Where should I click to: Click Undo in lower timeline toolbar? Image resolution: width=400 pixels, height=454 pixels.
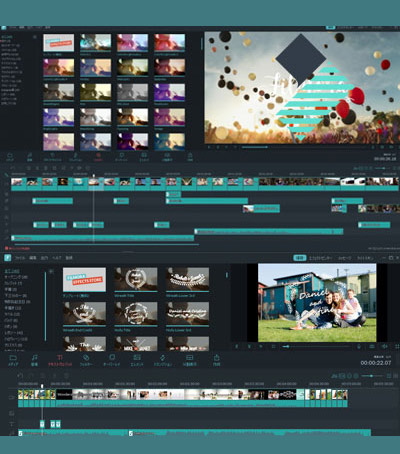click(x=20, y=376)
